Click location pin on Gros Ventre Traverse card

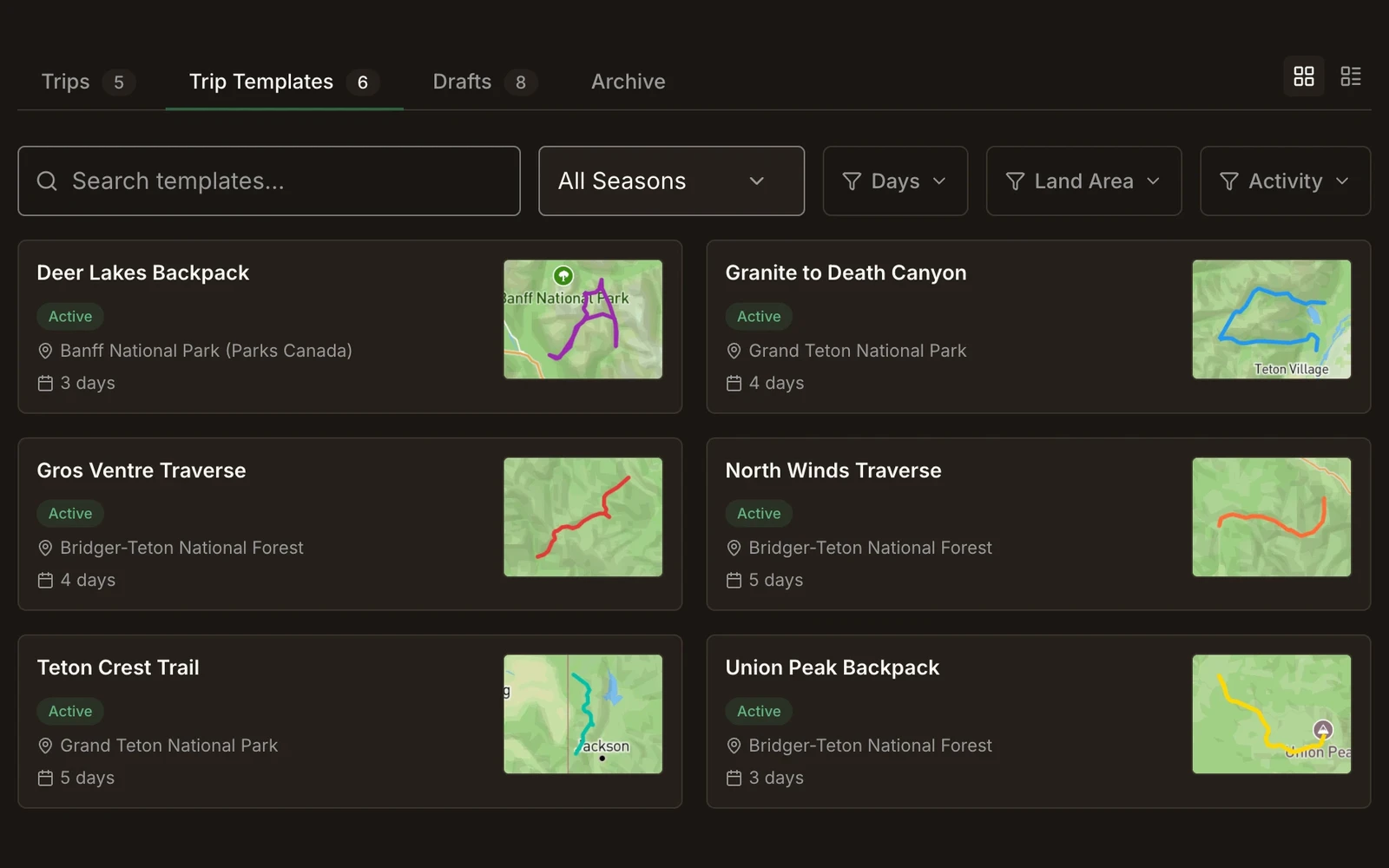[x=45, y=548]
